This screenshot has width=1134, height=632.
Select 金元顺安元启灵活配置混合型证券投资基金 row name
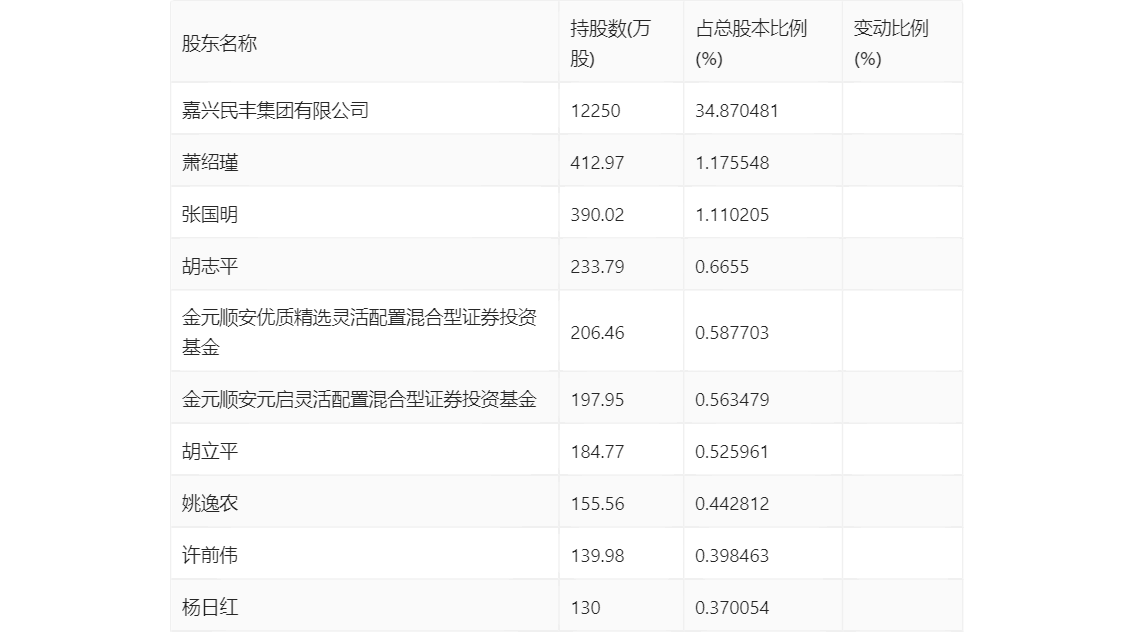click(359, 399)
